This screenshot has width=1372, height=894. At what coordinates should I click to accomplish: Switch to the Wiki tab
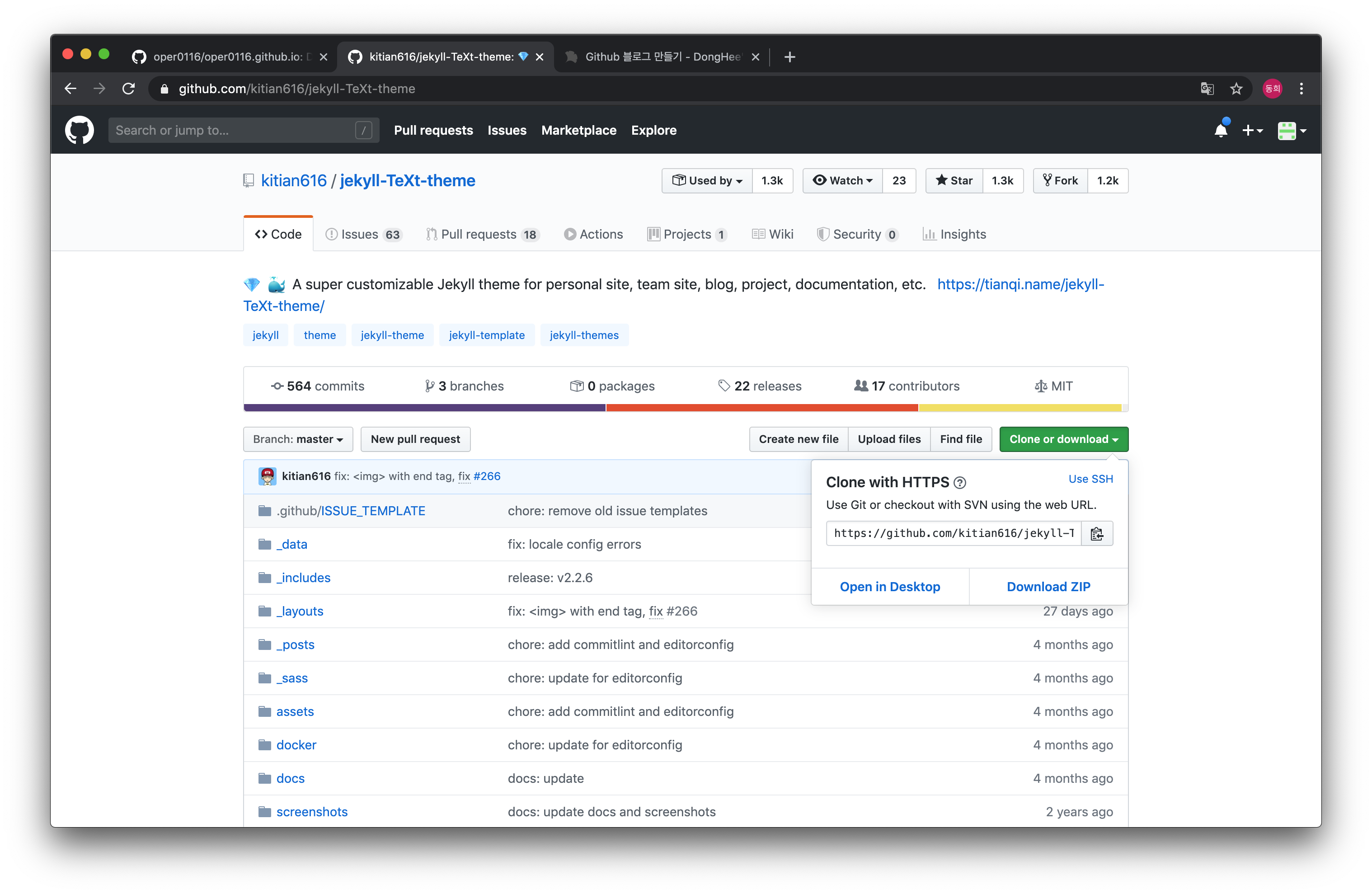[x=772, y=235]
